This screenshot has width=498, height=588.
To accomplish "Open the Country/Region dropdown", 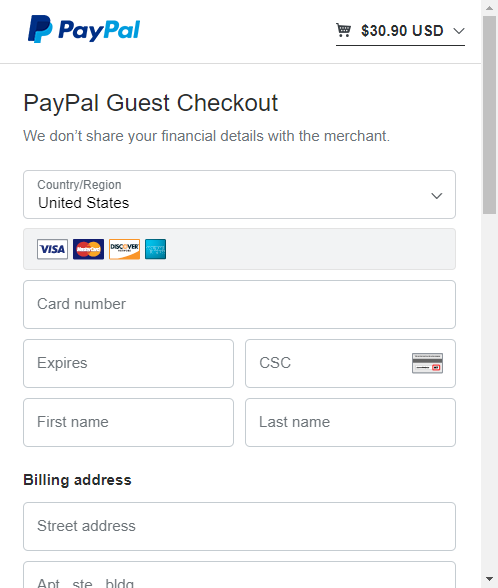I will pos(239,195).
